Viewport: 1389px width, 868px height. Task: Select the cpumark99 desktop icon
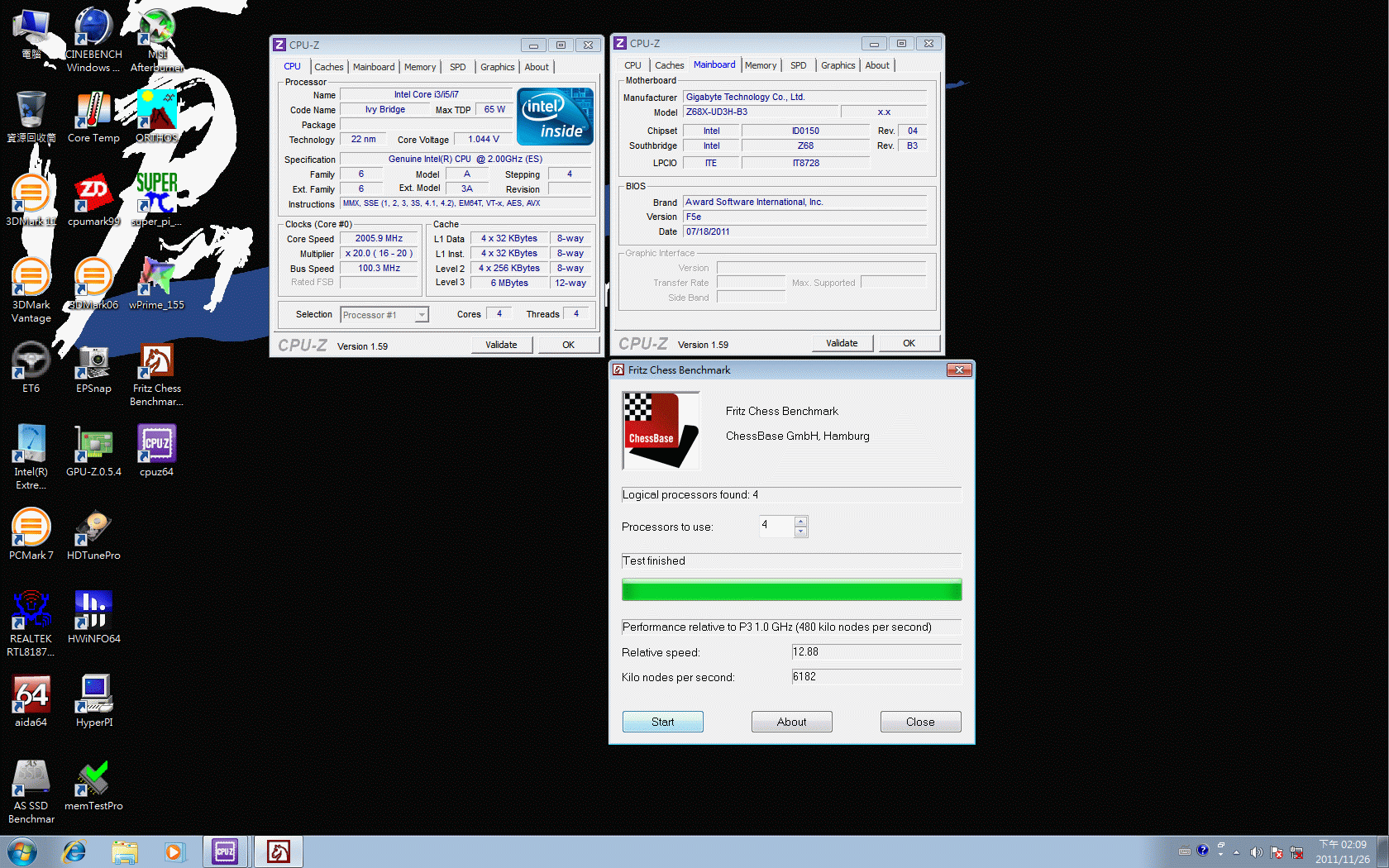point(93,201)
